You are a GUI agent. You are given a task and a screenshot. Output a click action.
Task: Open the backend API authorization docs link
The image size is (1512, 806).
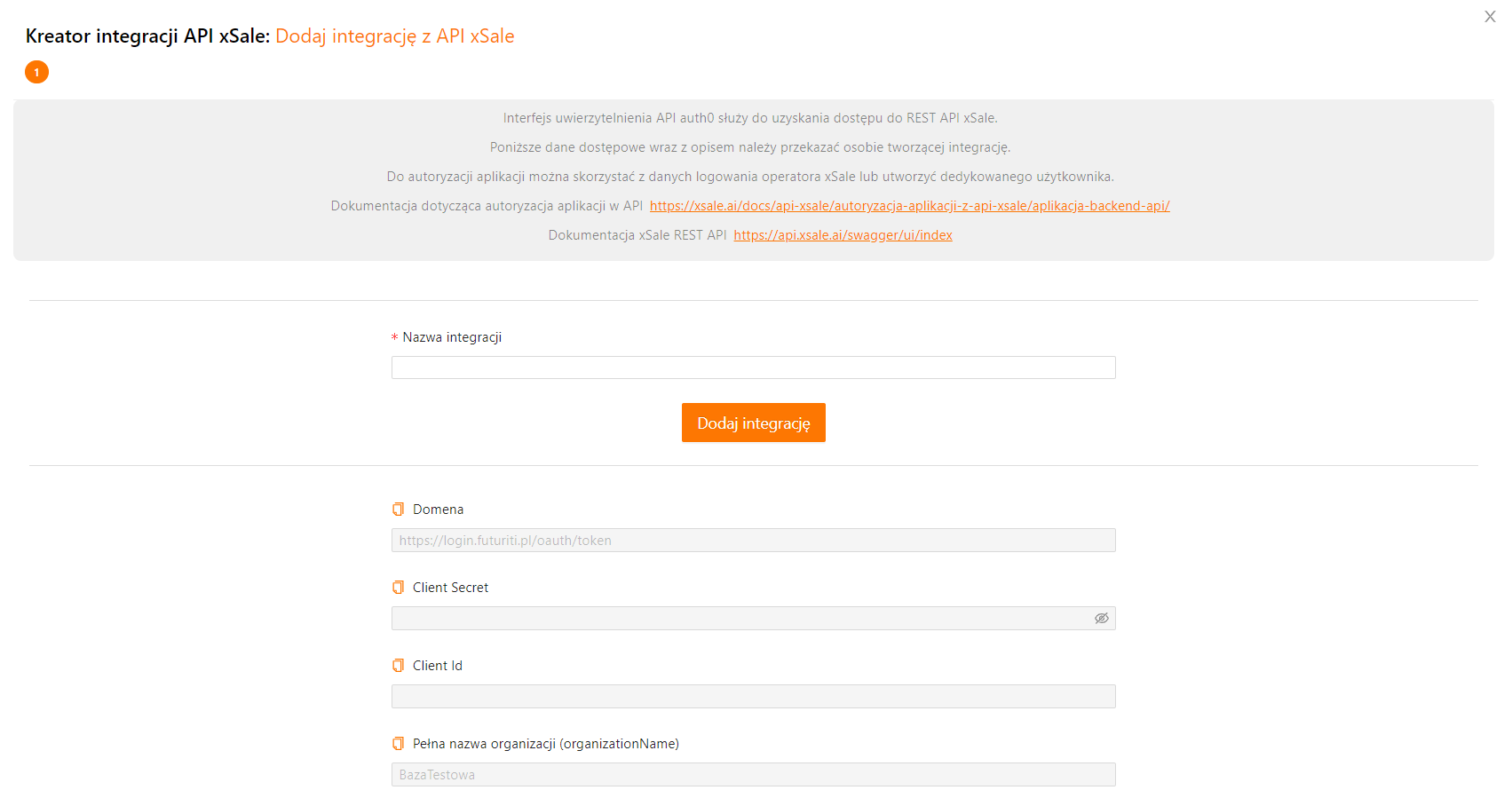[909, 206]
